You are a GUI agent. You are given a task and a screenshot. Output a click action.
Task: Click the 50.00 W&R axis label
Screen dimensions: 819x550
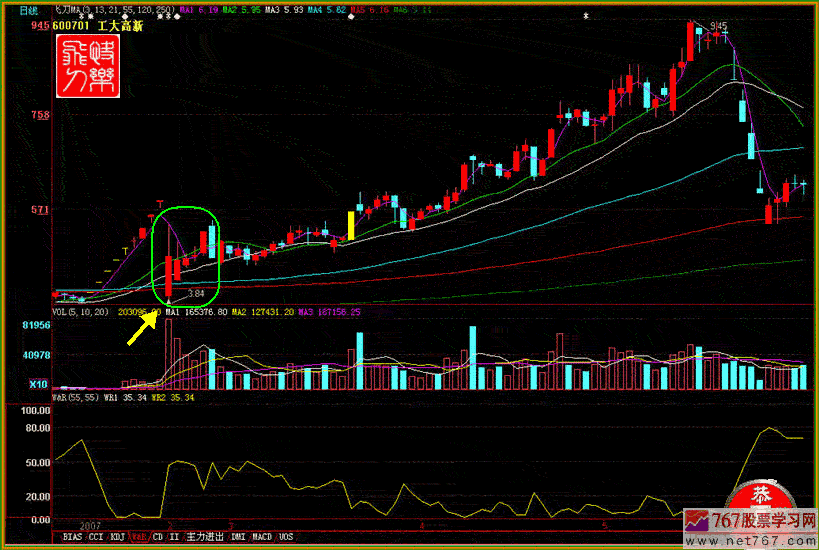38,462
